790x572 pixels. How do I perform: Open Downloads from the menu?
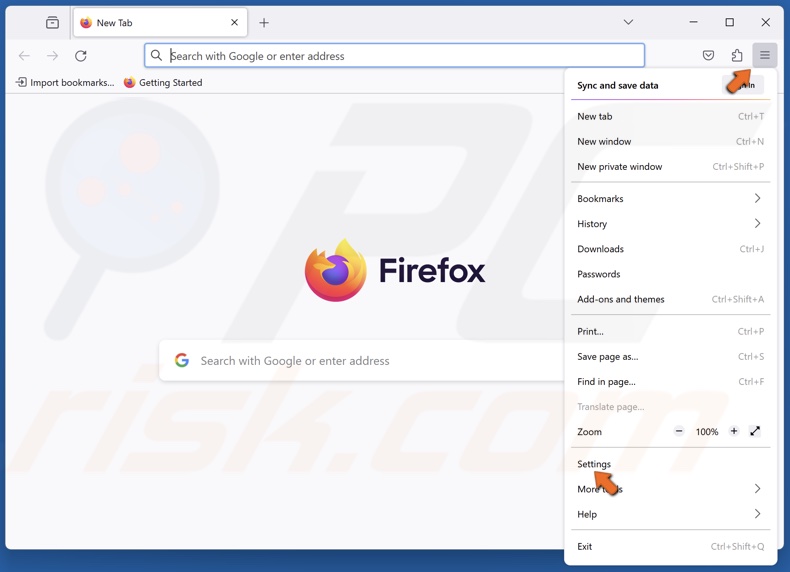click(671, 249)
